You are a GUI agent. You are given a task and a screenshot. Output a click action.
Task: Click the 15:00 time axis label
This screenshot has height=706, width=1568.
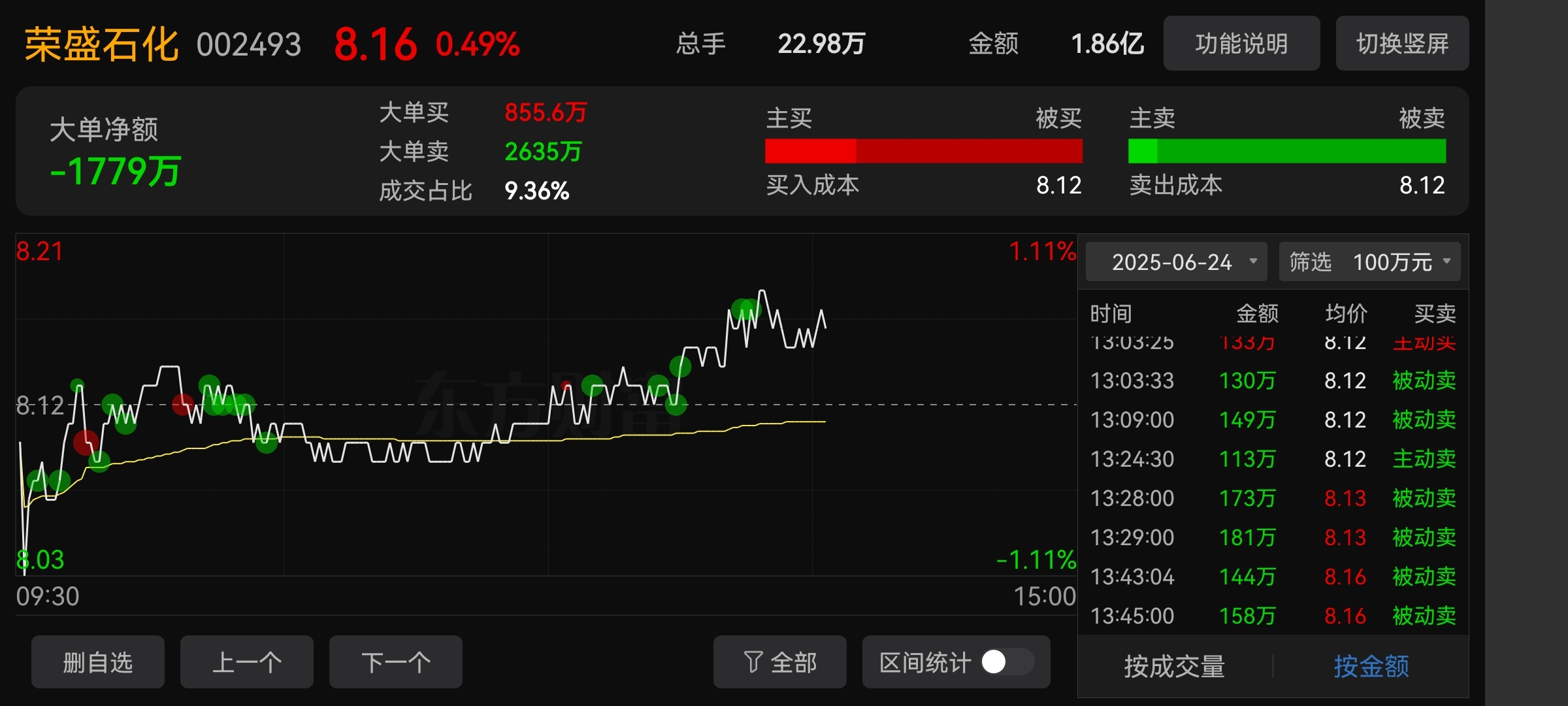point(1045,596)
